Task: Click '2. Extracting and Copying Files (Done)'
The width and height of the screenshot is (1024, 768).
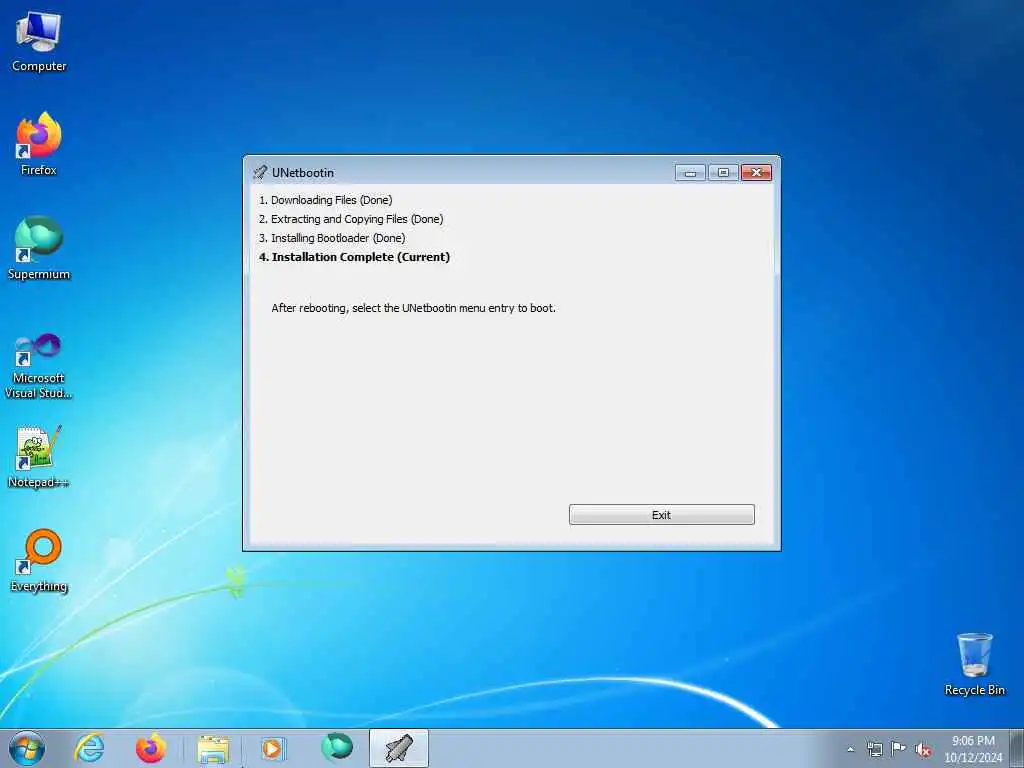Action: coord(351,219)
